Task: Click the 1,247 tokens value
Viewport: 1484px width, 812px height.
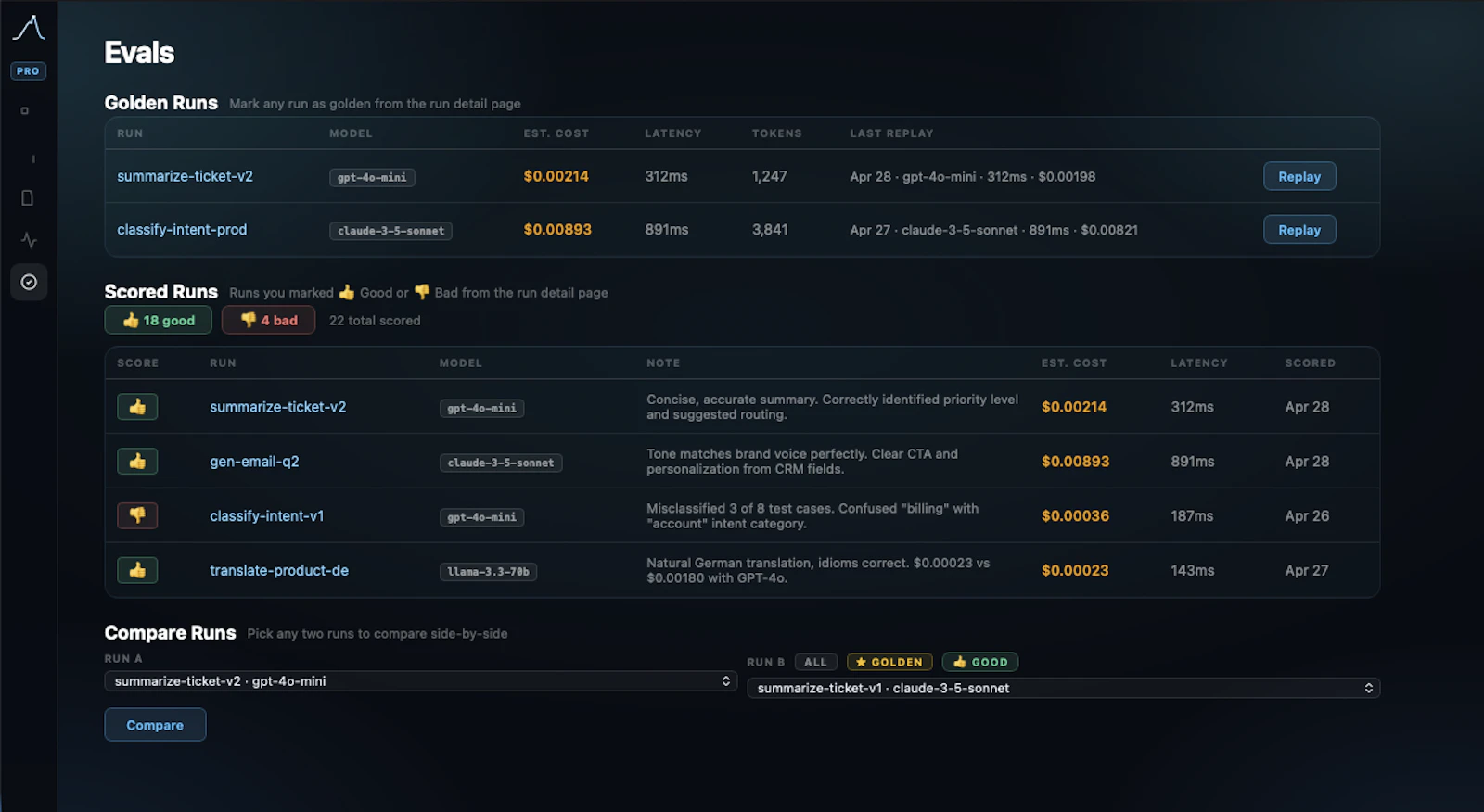Action: click(x=769, y=176)
